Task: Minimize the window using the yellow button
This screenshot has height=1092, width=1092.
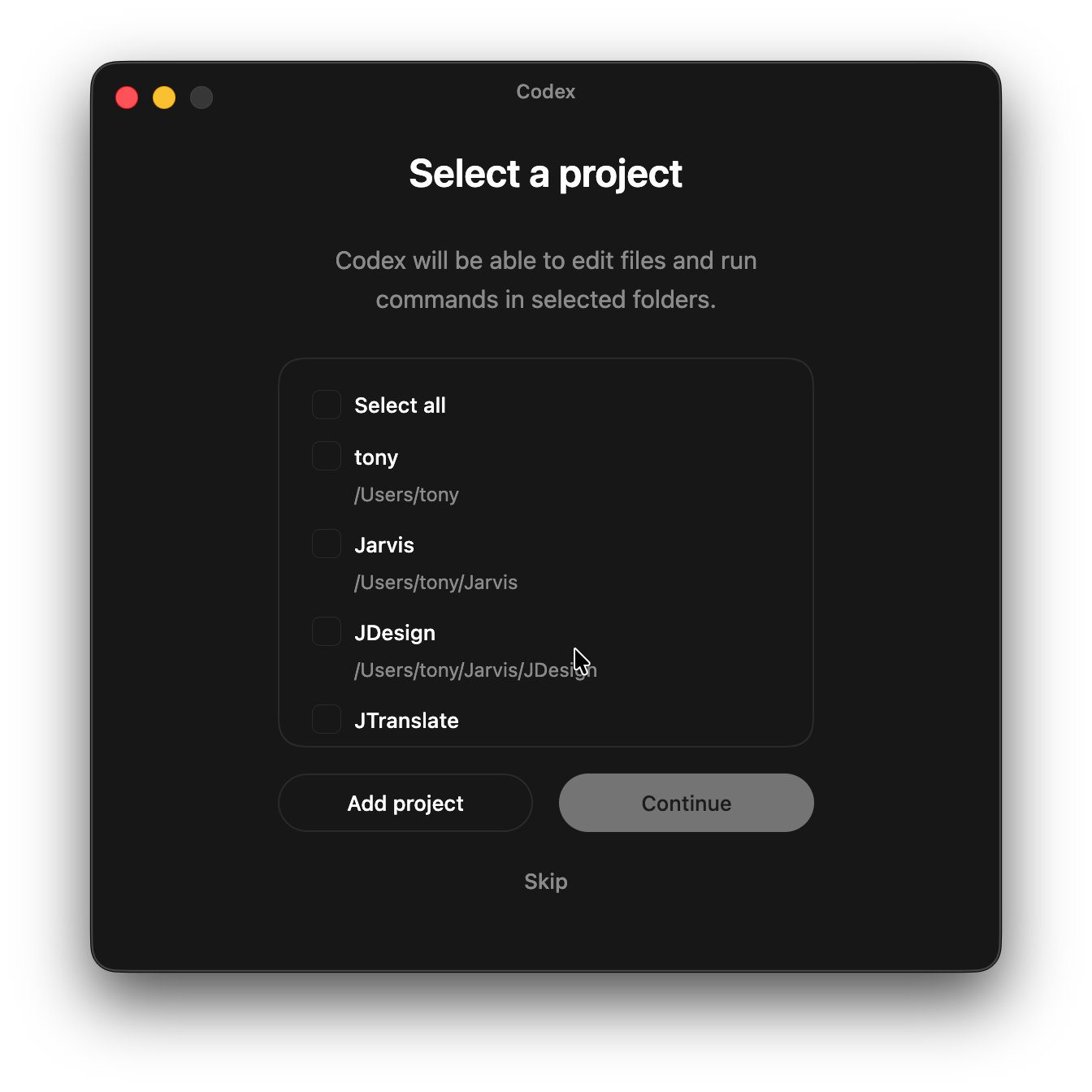Action: pyautogui.click(x=164, y=97)
